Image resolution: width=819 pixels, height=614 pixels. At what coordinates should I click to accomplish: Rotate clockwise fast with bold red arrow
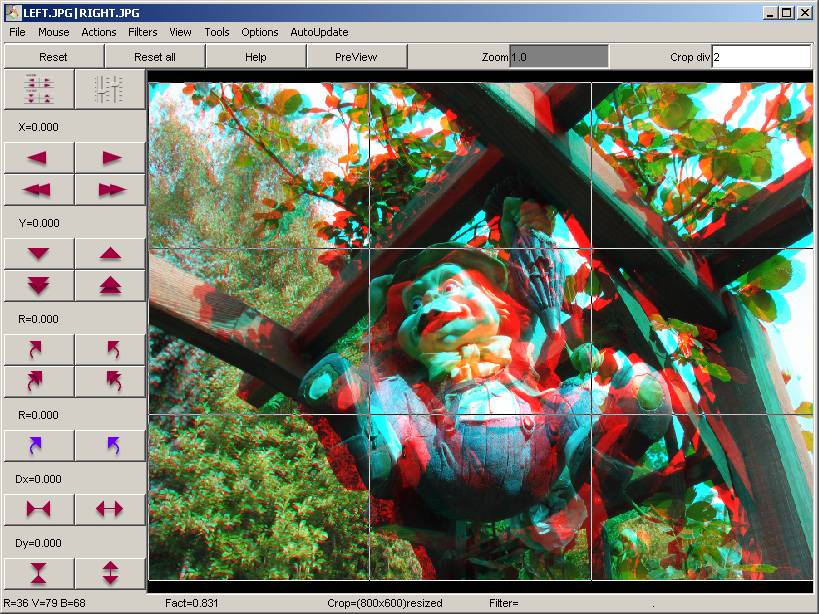39,381
